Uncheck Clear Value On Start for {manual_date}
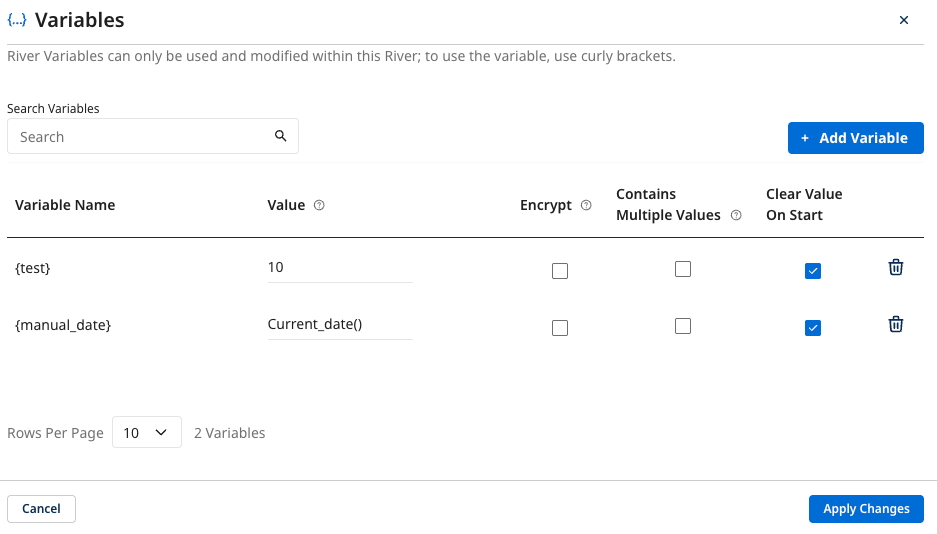 coord(813,328)
